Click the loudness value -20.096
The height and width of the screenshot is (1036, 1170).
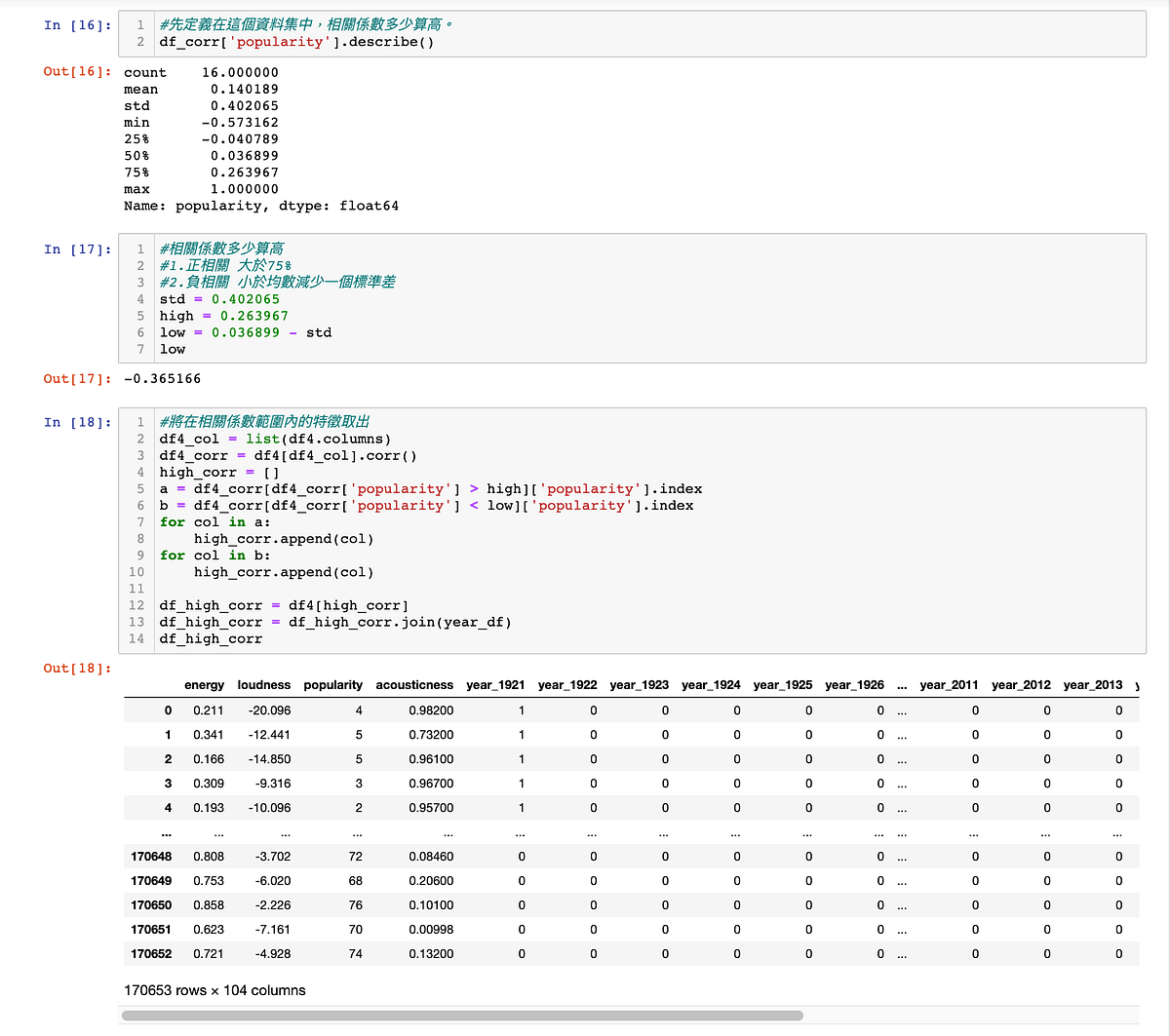coord(269,710)
